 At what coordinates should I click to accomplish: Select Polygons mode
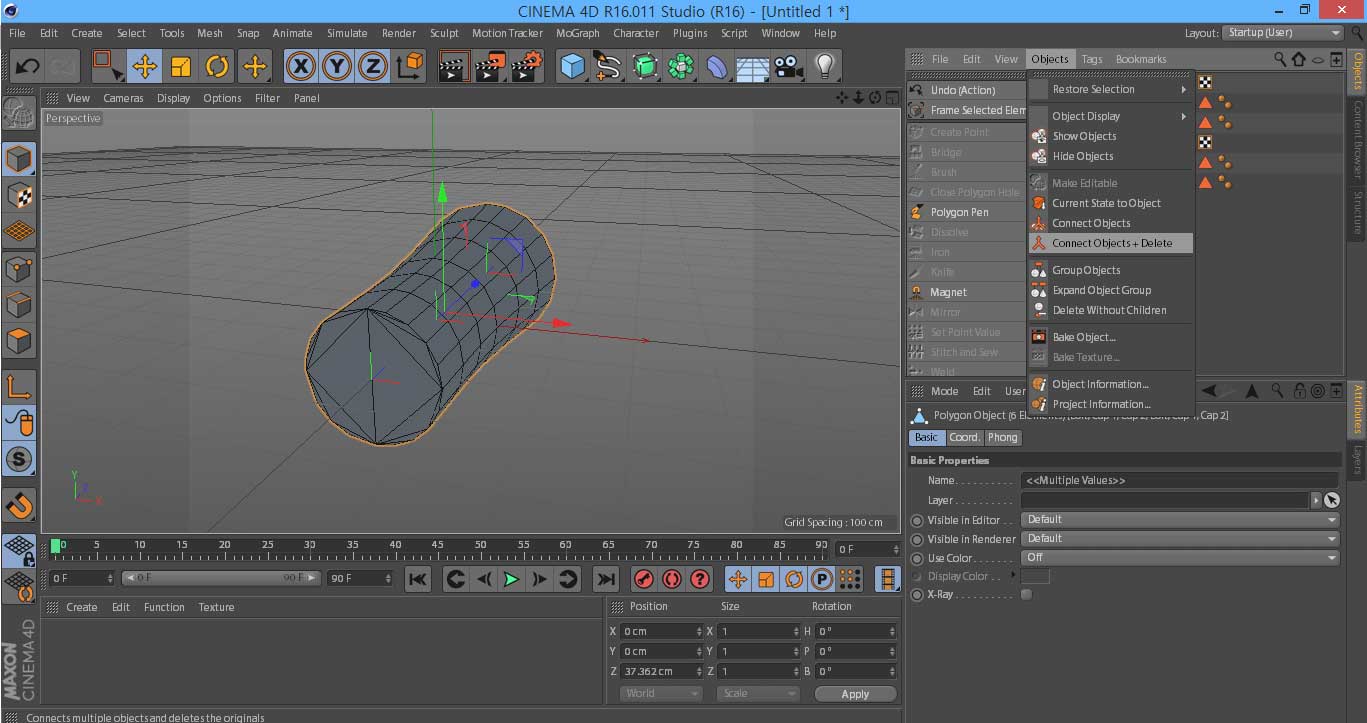(x=19, y=341)
